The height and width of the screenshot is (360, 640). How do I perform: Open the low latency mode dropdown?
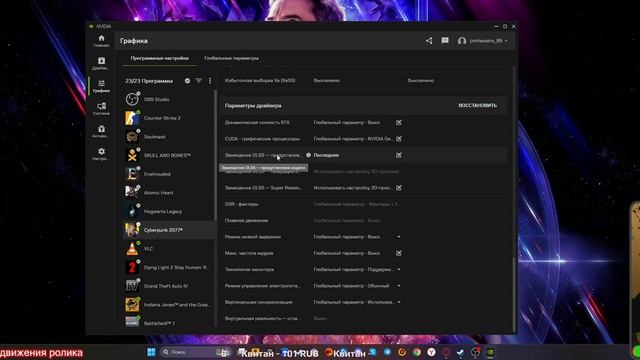[398, 237]
